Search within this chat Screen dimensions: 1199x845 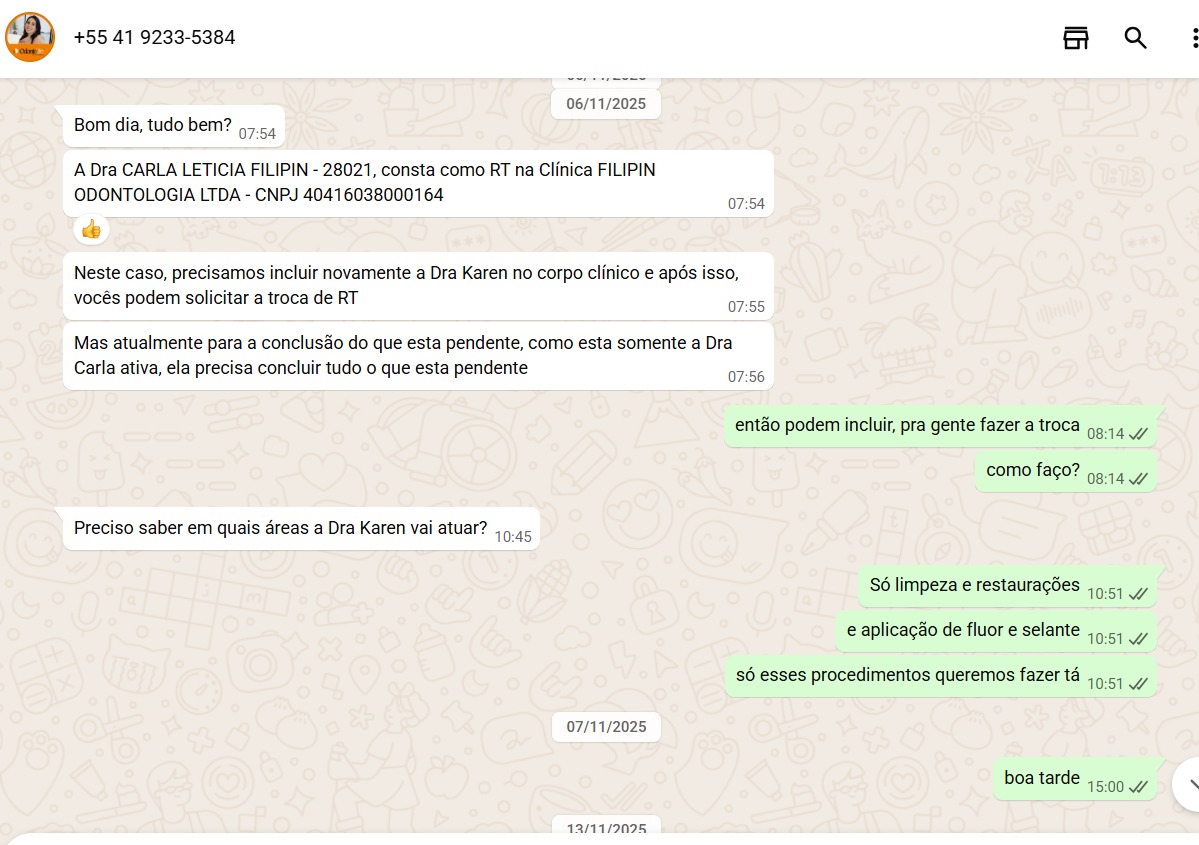tap(1136, 37)
